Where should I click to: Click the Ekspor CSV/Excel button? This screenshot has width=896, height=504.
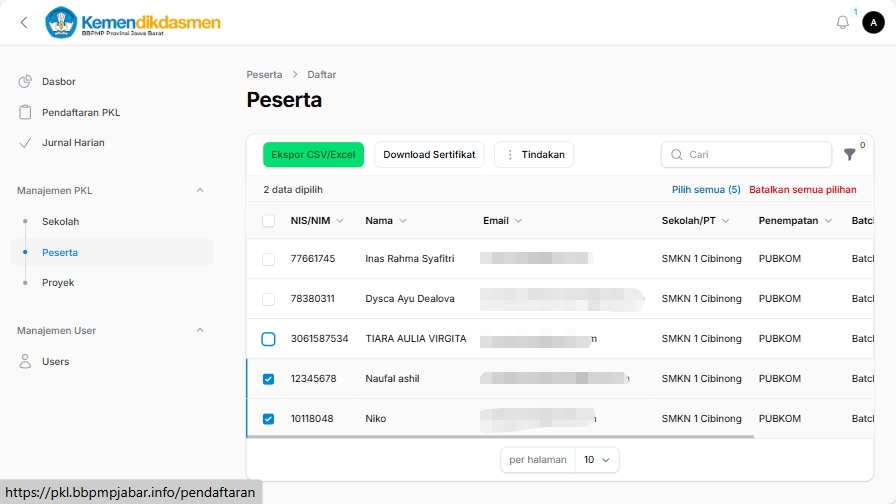[313, 155]
